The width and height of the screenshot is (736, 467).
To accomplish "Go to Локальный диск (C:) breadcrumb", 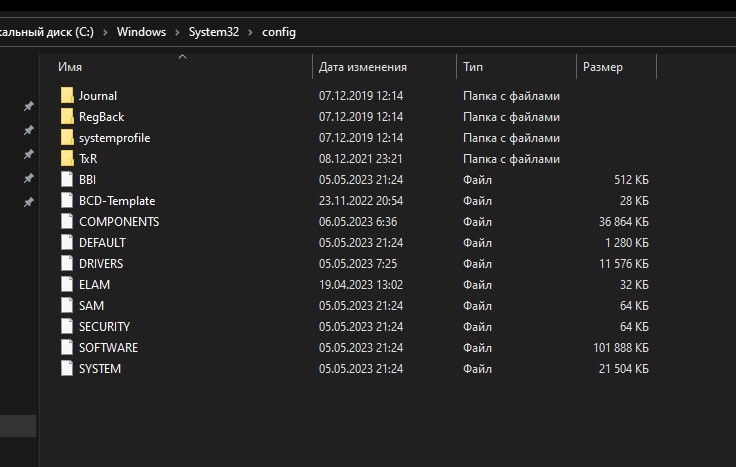I will point(47,32).
